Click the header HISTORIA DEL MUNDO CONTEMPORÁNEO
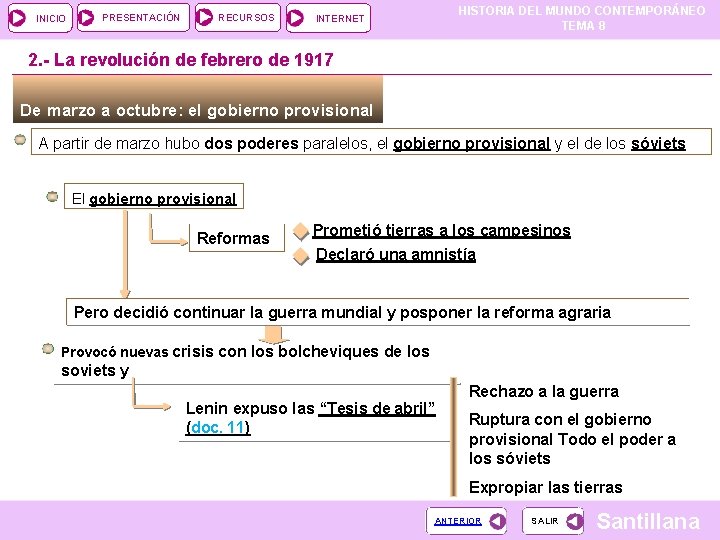Image resolution: width=720 pixels, height=540 pixels. point(582,11)
